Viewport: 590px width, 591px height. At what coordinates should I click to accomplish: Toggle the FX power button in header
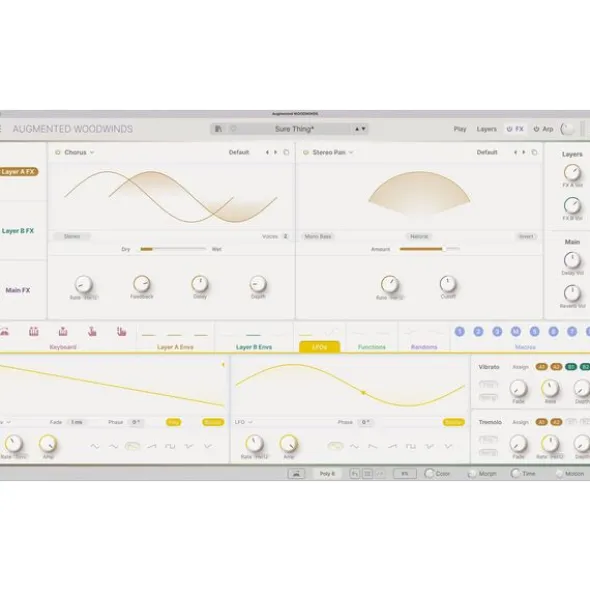(x=510, y=129)
